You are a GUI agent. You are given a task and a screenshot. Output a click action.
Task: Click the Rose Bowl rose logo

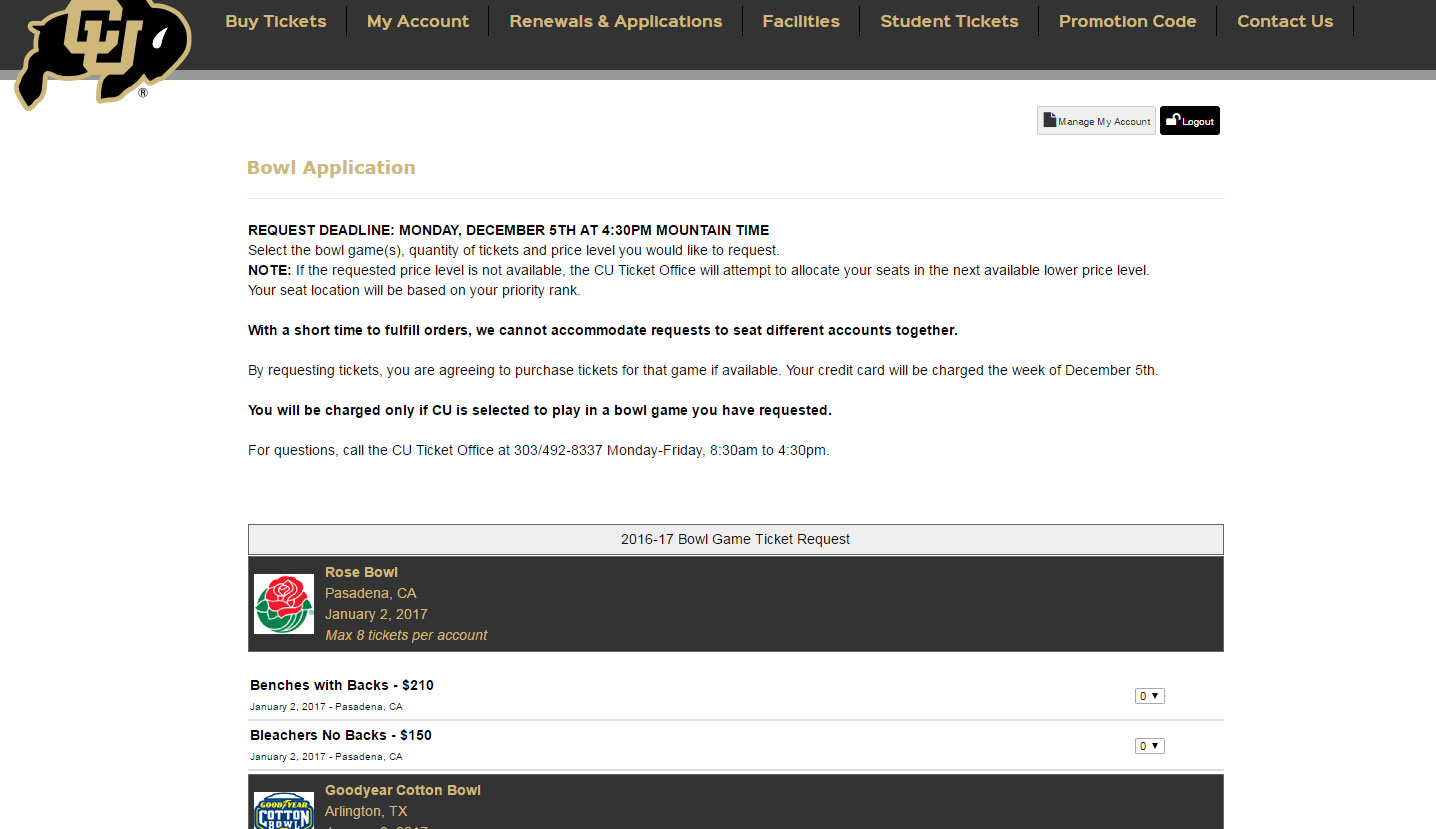(284, 604)
